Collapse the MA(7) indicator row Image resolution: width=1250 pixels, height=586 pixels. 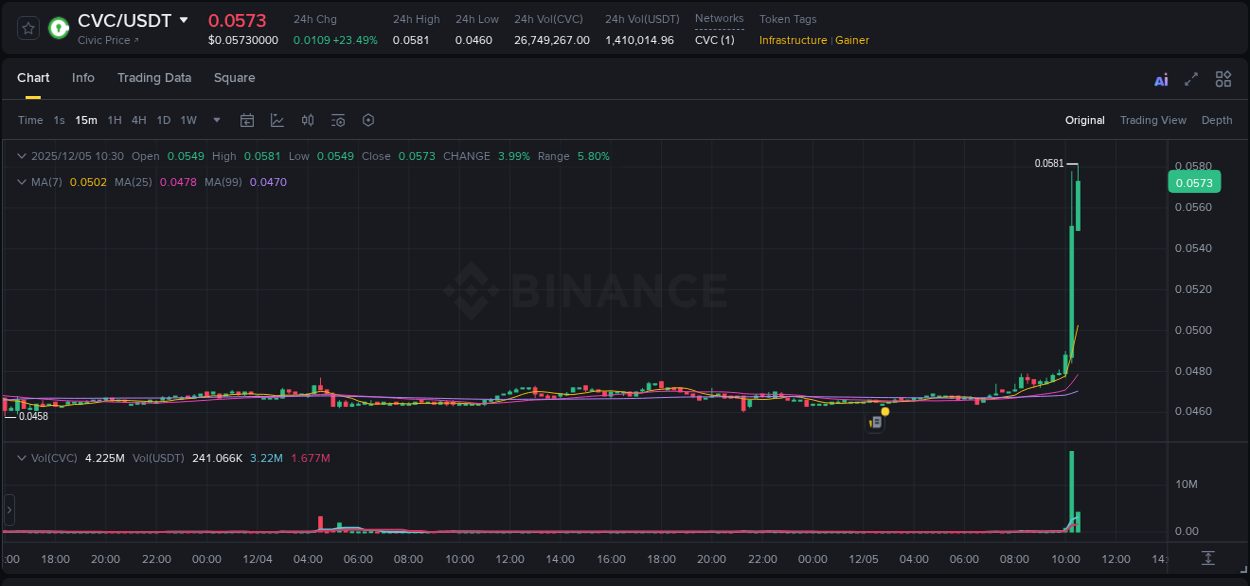pos(21,182)
